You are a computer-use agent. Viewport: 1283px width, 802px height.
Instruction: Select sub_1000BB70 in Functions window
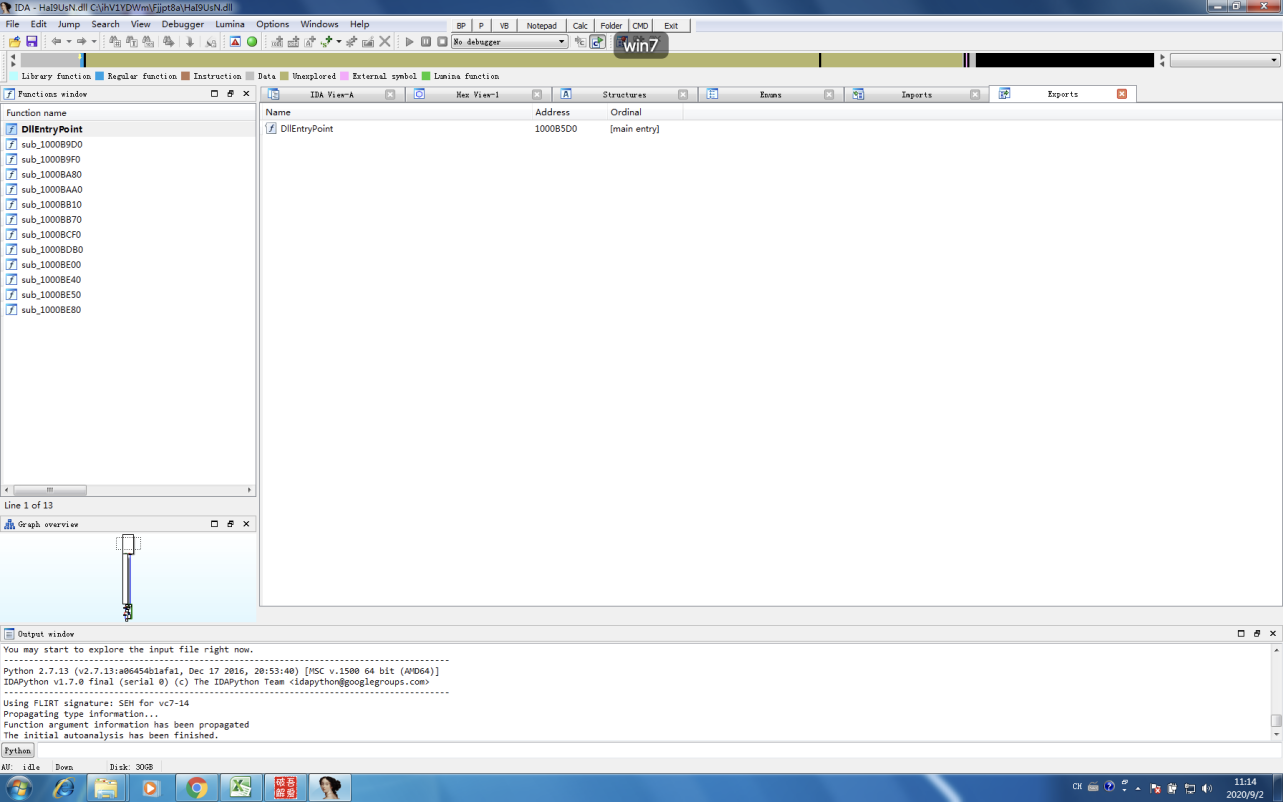coord(51,220)
